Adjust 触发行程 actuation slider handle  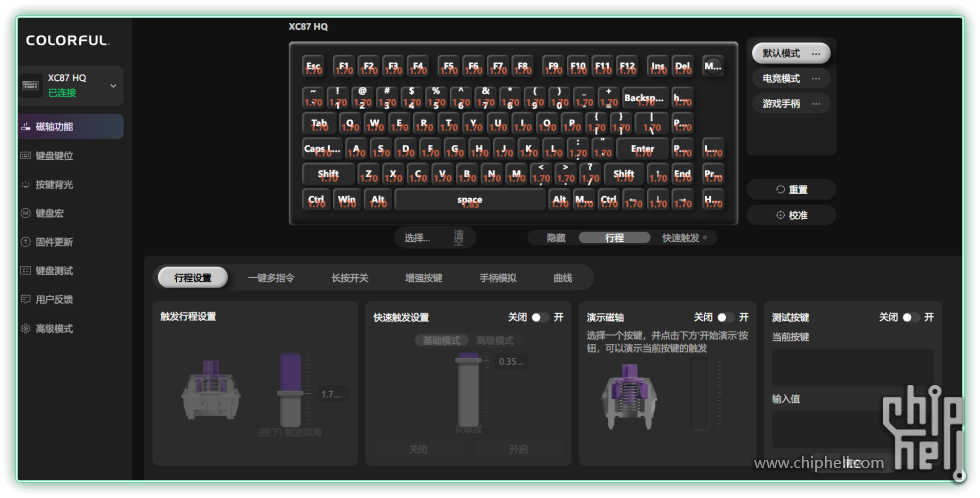tap(290, 394)
